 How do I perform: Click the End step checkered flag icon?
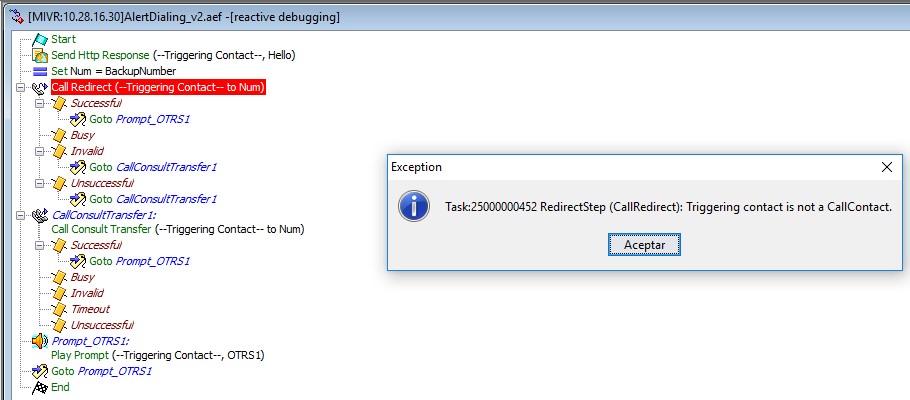click(40, 387)
